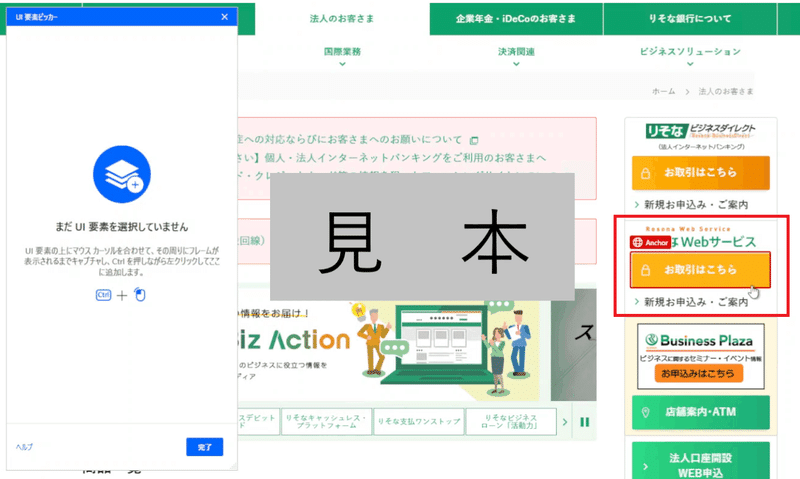Click the external-link icon after お願いについて
This screenshot has height=479, width=800.
[x=474, y=140]
